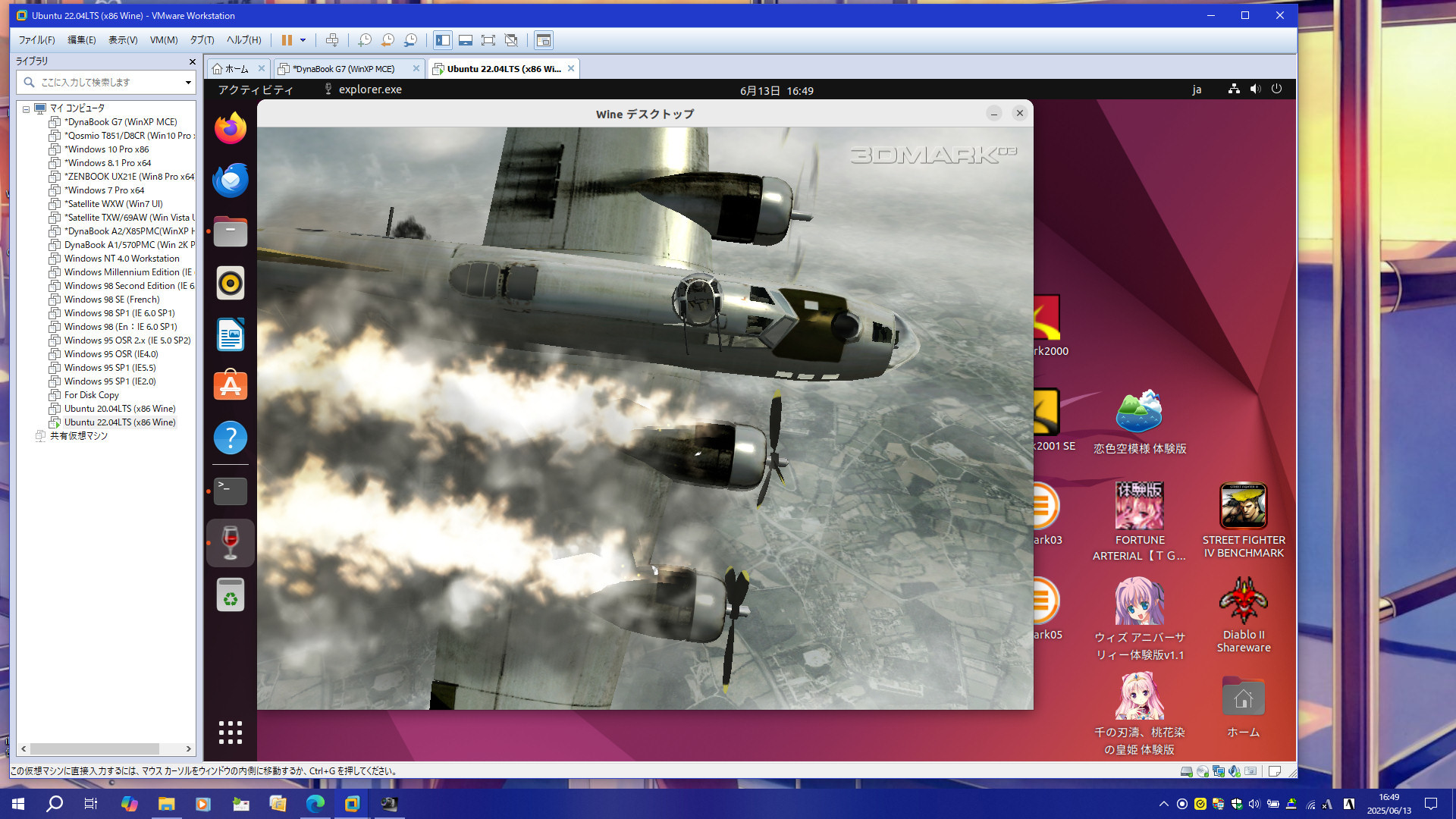Close the Ubuntu 22.04LTS tab
The height and width of the screenshot is (819, 1456).
click(571, 68)
